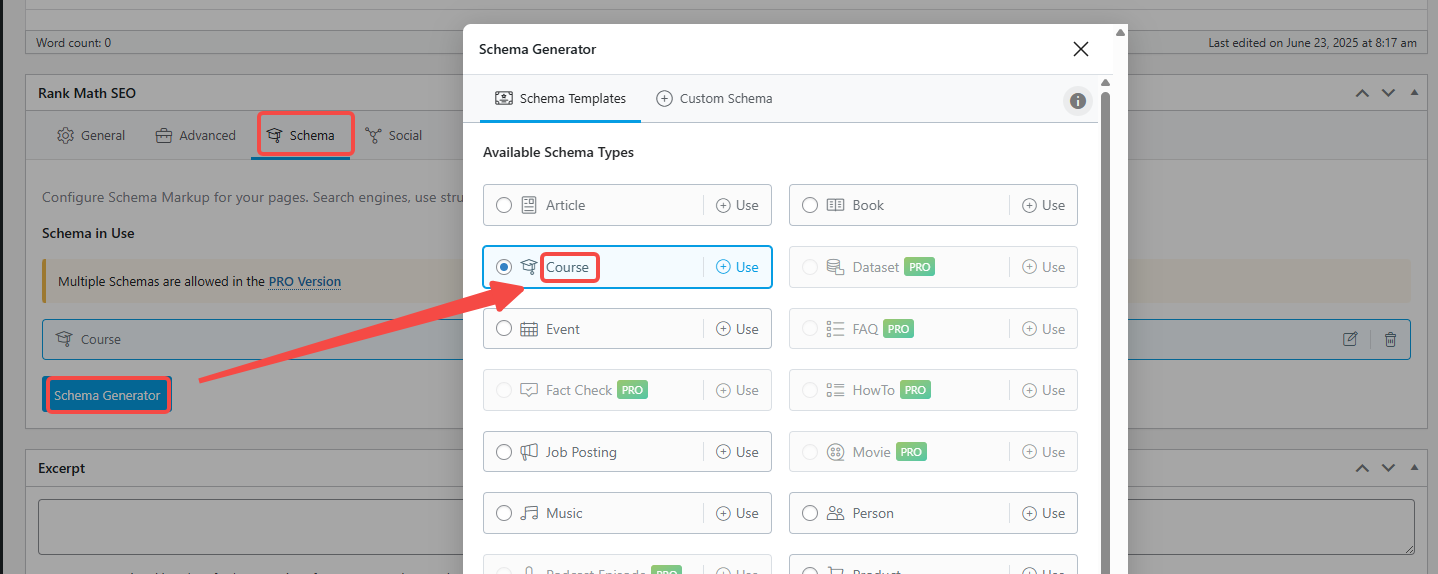Select the Article radio button
Screen dimensions: 1438x574
(504, 205)
